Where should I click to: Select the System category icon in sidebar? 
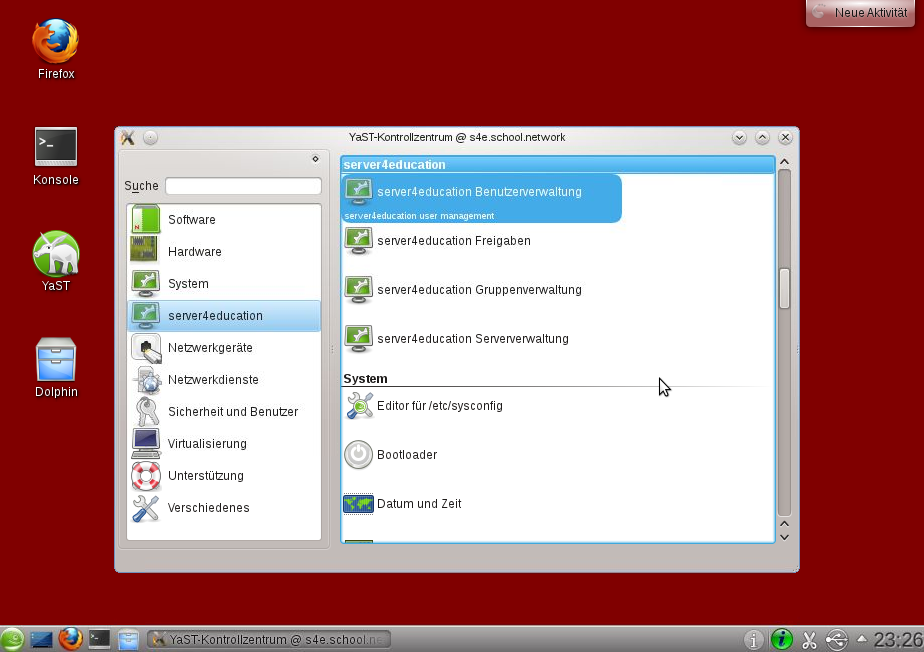coord(145,284)
